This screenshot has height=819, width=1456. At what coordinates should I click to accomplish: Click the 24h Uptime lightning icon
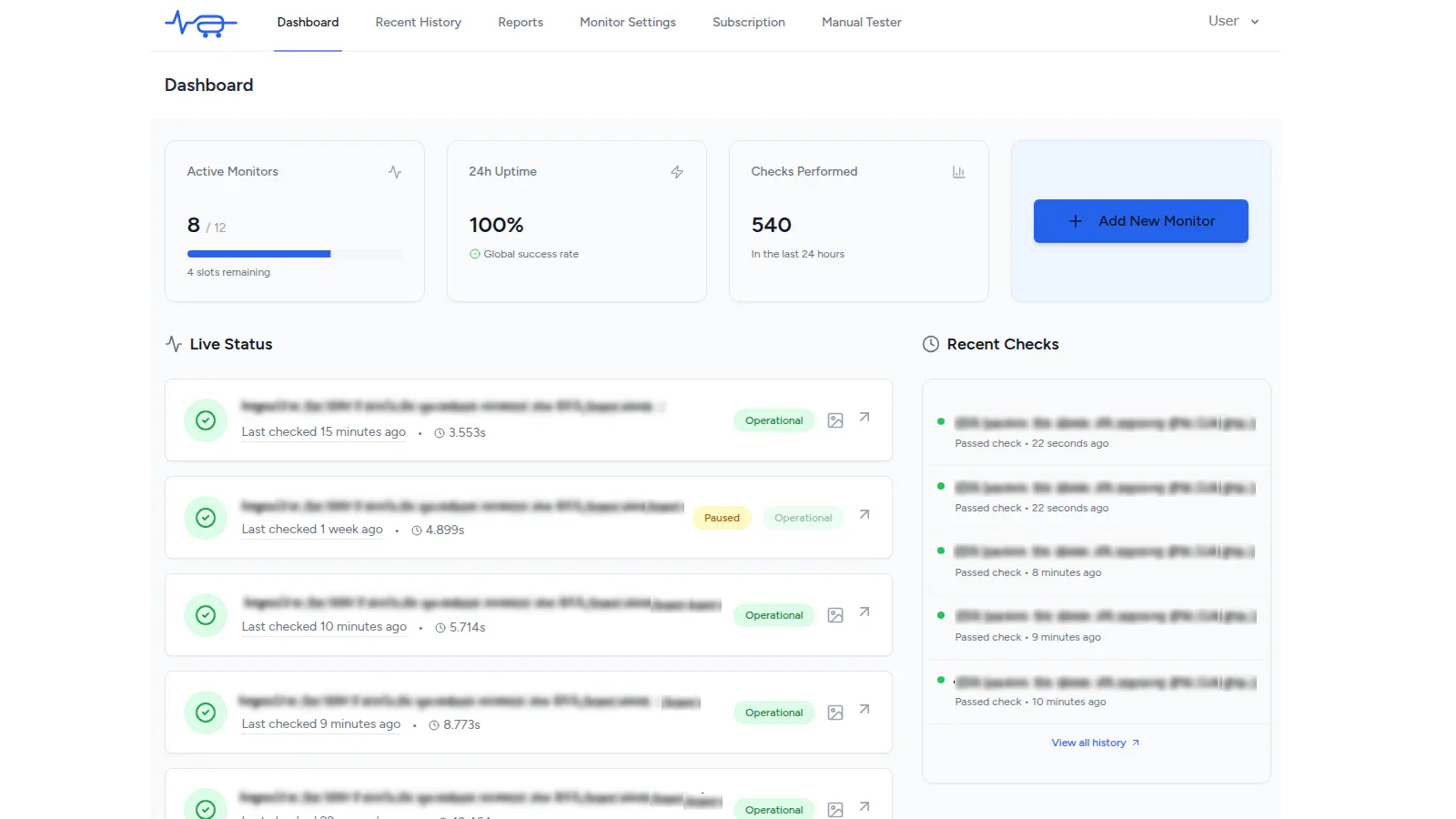(x=677, y=172)
